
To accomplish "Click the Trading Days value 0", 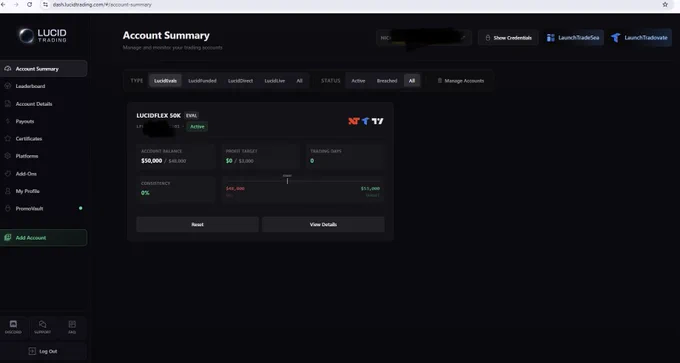I will tap(312, 161).
